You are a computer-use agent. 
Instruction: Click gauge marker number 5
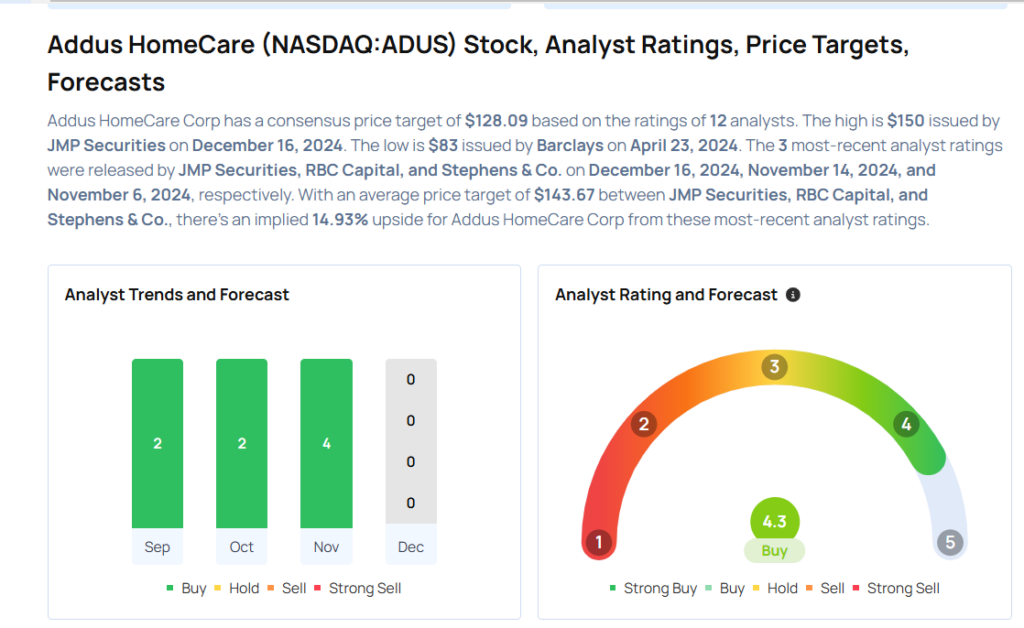(949, 543)
